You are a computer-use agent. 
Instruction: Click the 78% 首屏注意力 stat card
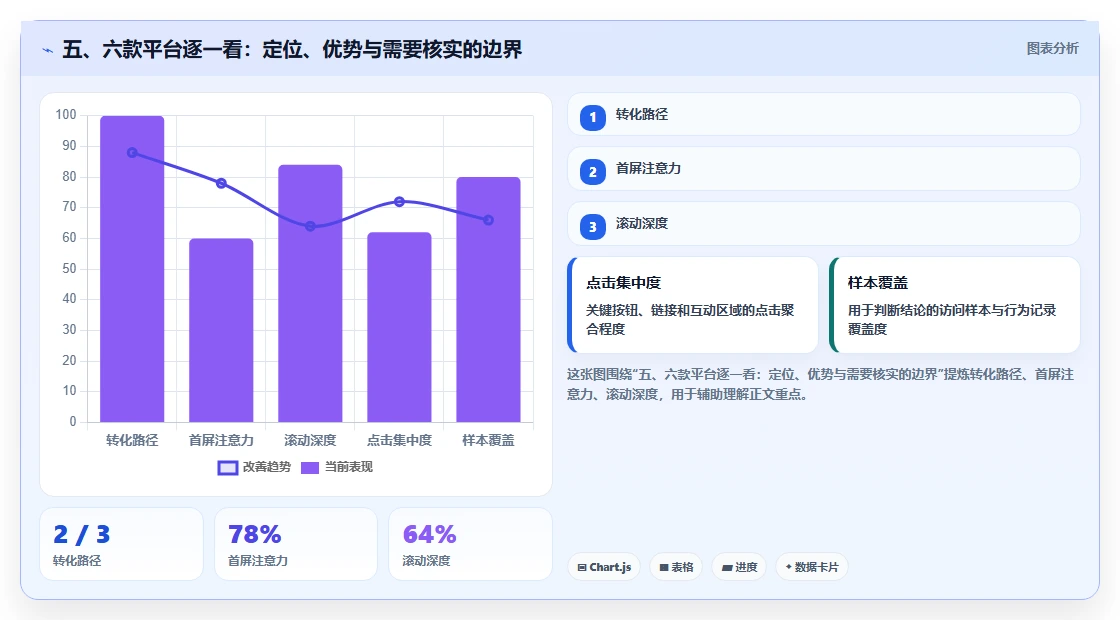(x=296, y=544)
